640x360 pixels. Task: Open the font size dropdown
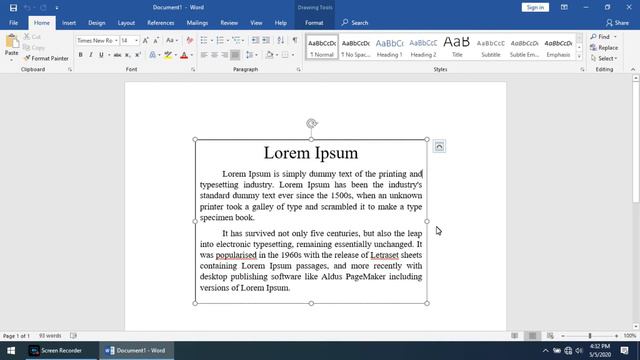pos(137,40)
